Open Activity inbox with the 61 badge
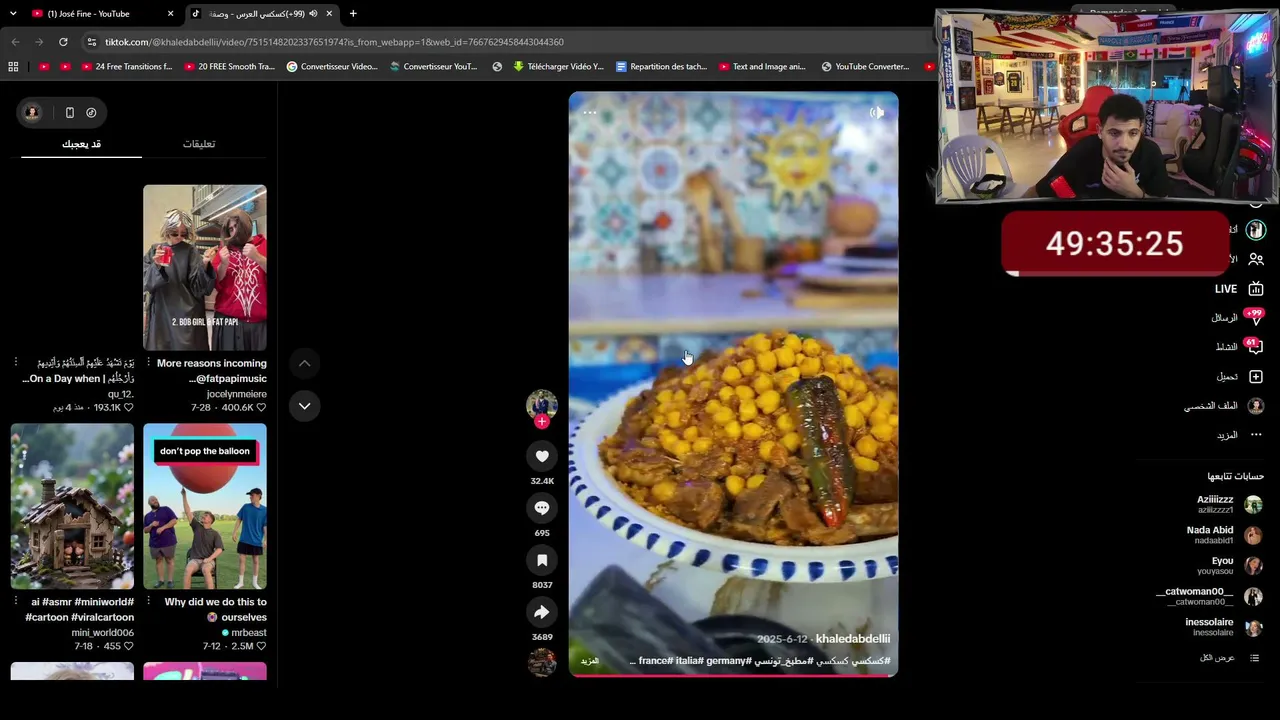Screen dimensions: 1280x720 [1240, 347]
